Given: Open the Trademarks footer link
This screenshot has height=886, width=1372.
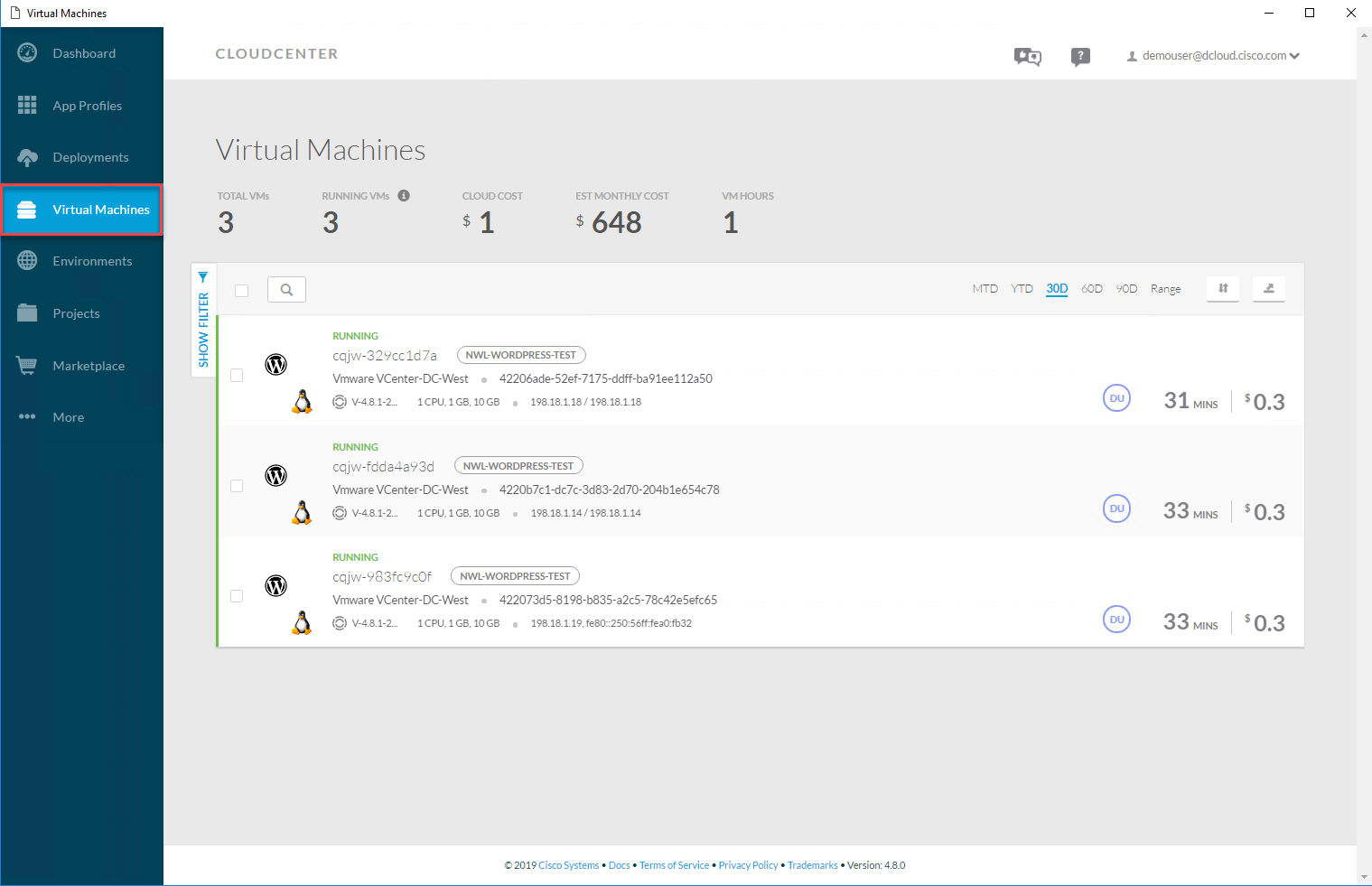Looking at the screenshot, I should click(x=812, y=865).
